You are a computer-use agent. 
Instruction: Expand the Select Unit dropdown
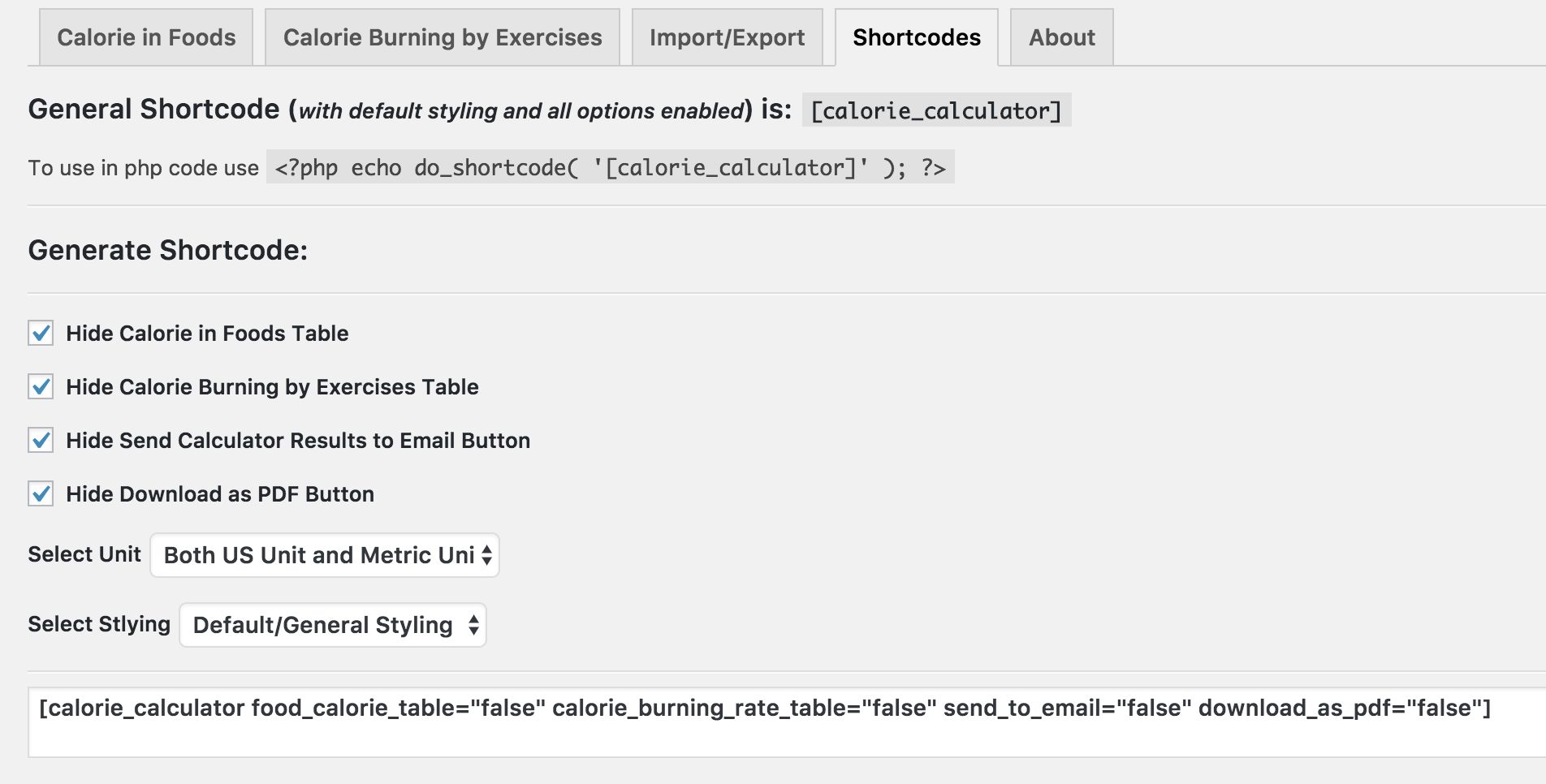pyautogui.click(x=325, y=555)
